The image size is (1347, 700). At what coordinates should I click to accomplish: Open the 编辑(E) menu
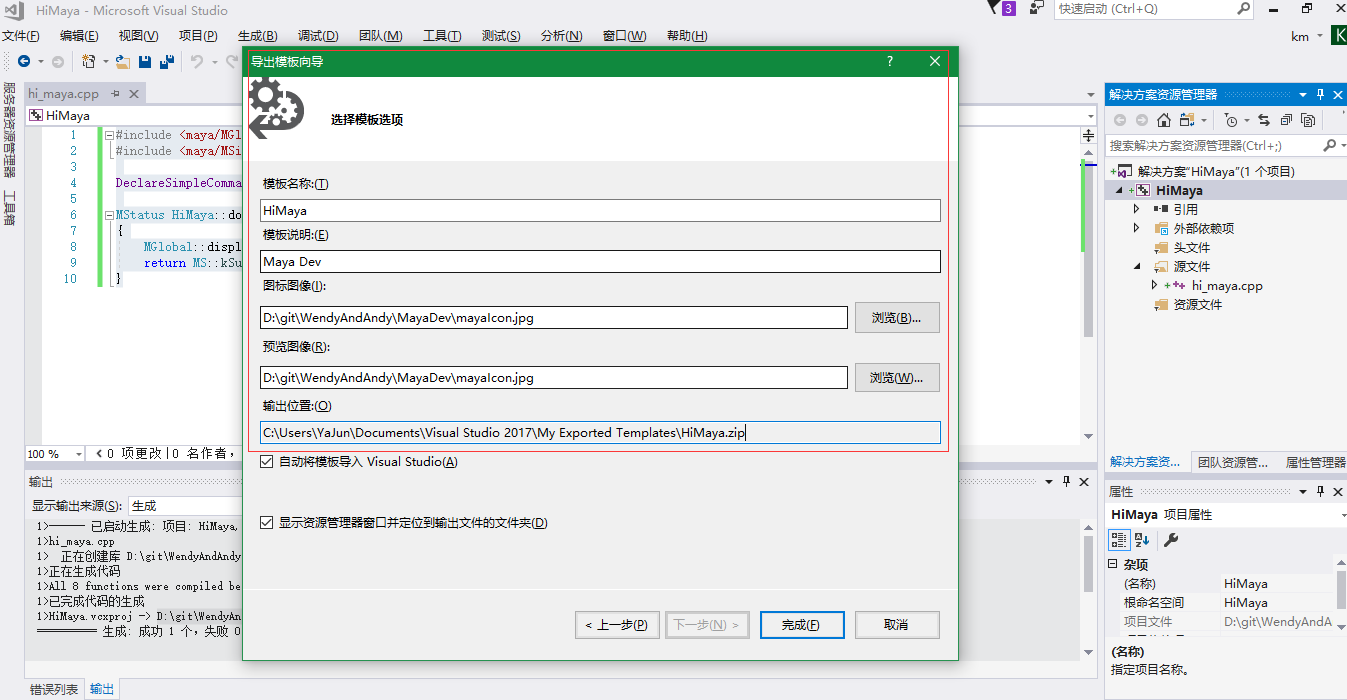(79, 36)
